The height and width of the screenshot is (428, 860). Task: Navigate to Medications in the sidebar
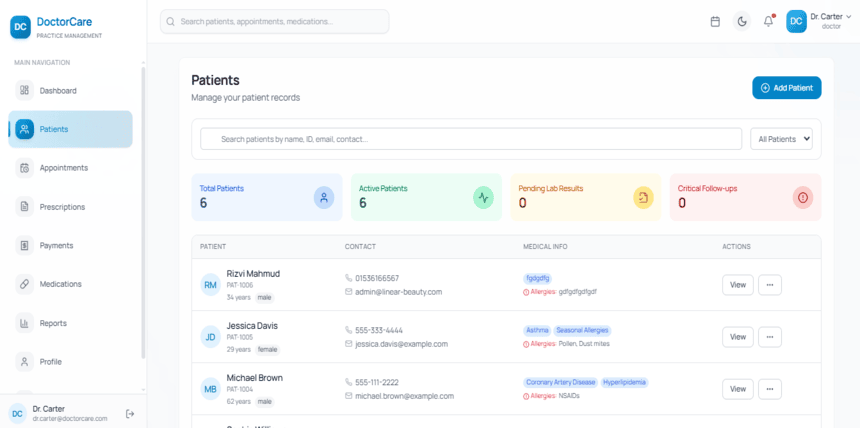tap(60, 284)
